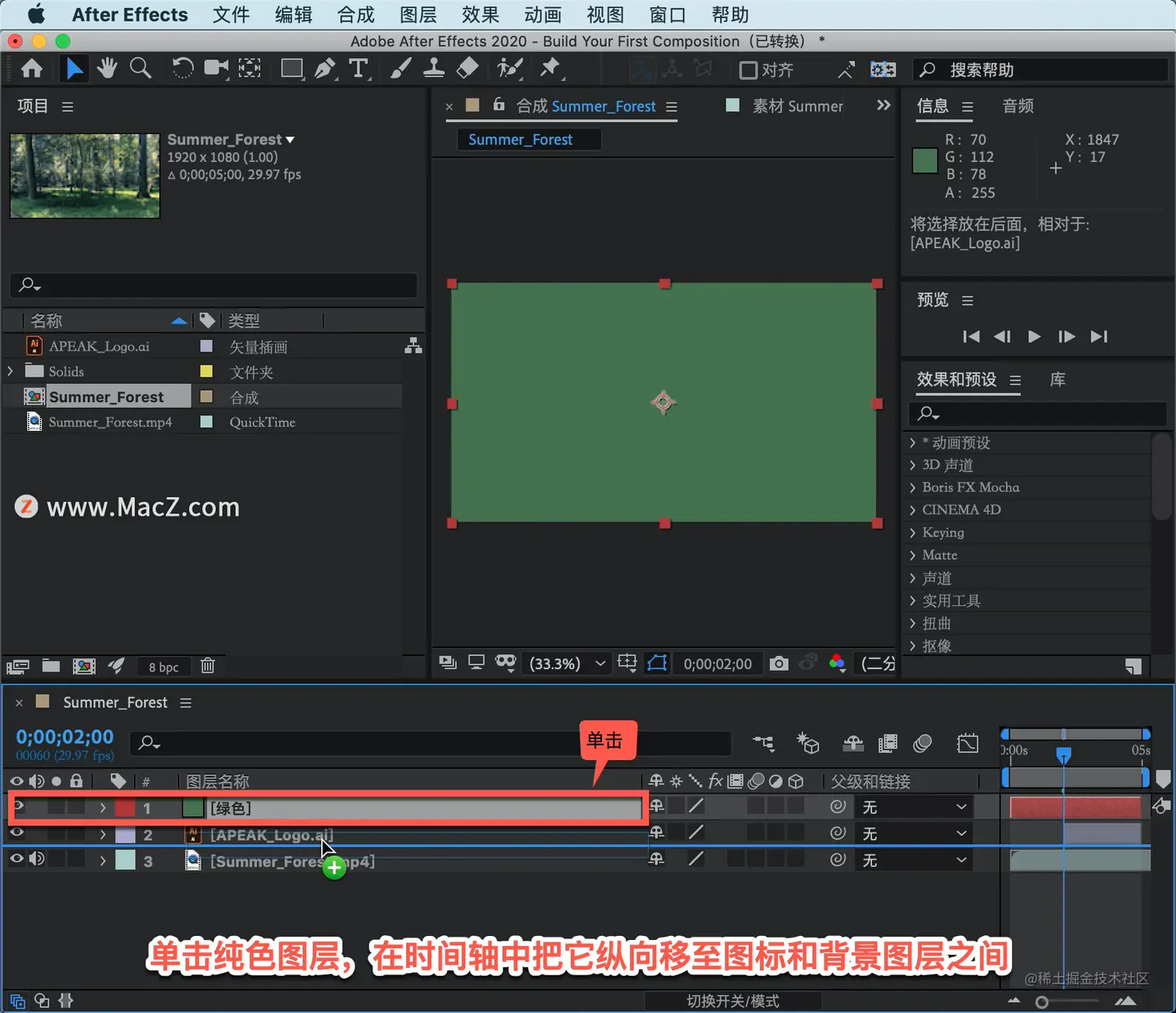1176x1013 pixels.
Task: Click the green color swatch in info panel
Action: tap(925, 161)
